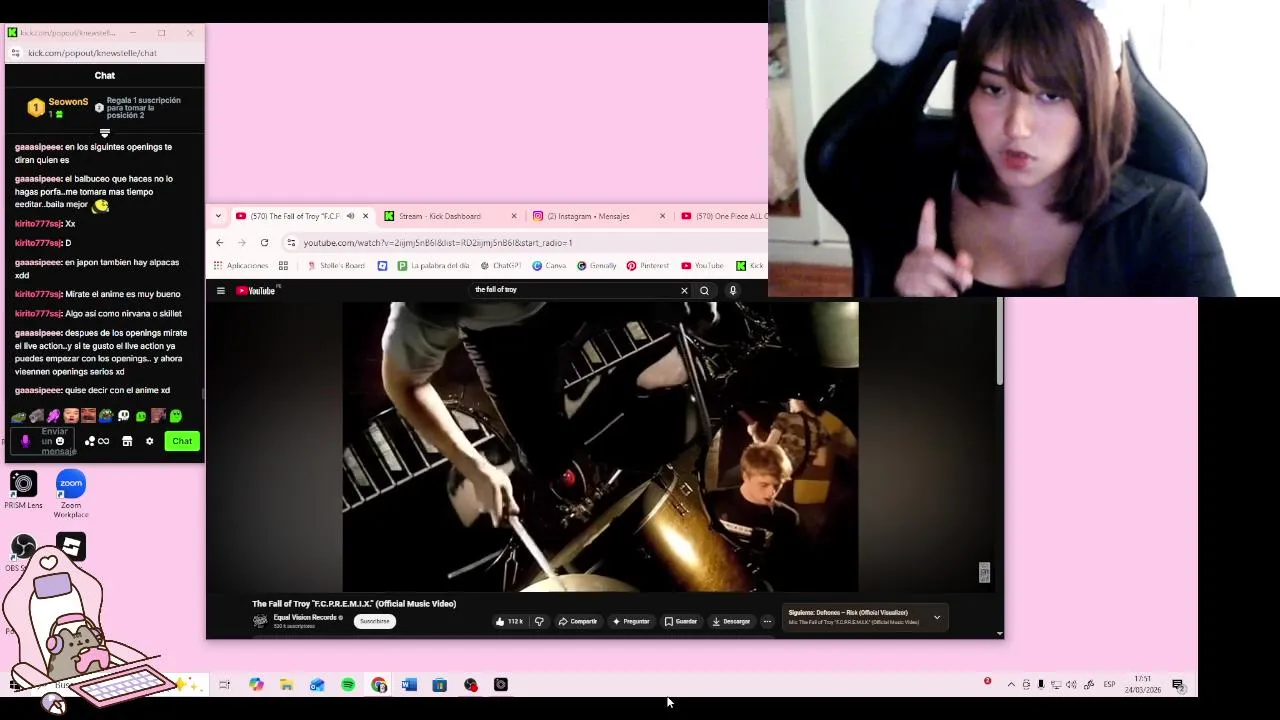Activate YouTube voice search microphone
The height and width of the screenshot is (720, 1280).
tap(732, 291)
